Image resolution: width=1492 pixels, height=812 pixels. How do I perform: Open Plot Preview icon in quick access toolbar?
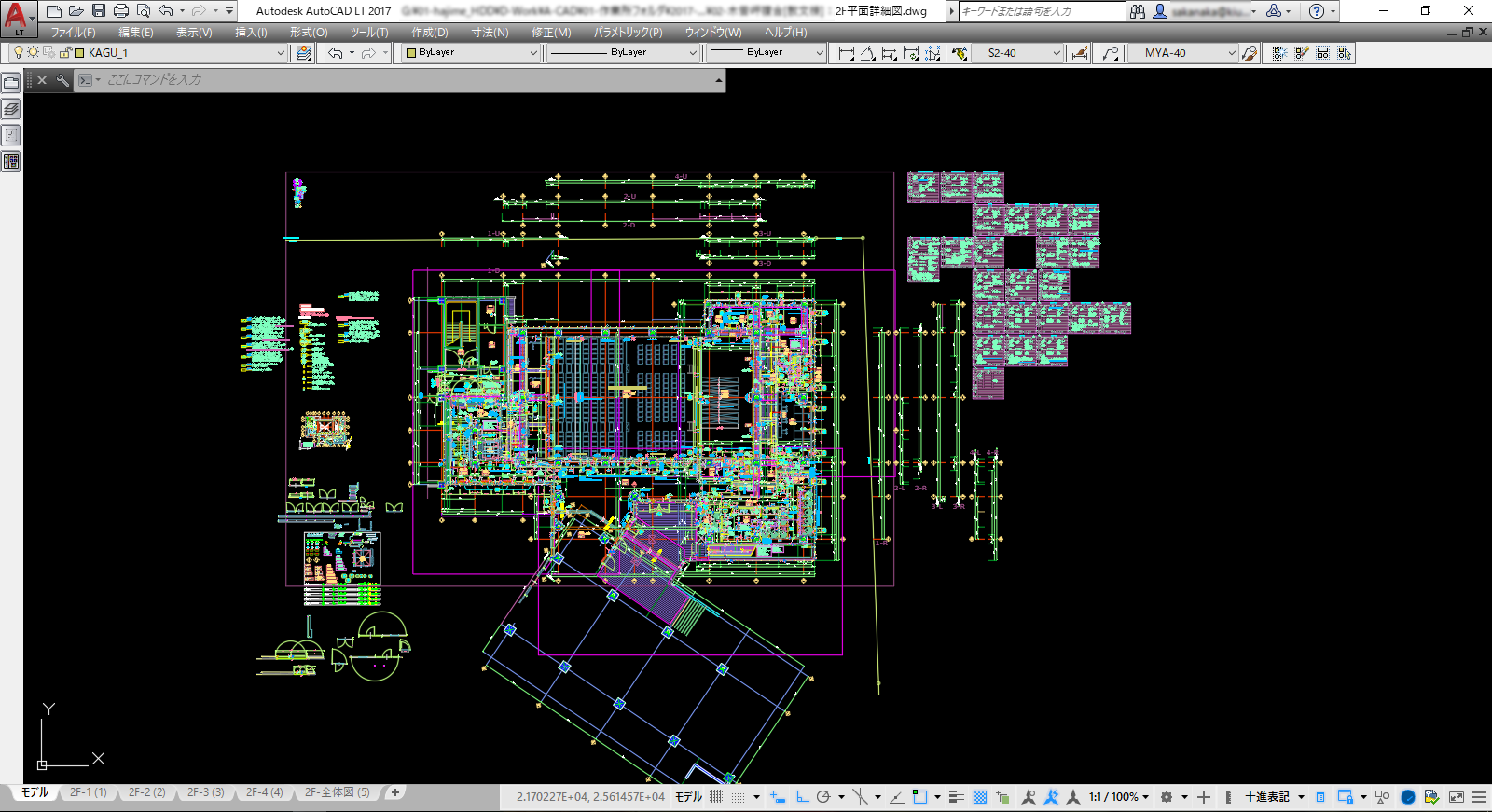(144, 11)
